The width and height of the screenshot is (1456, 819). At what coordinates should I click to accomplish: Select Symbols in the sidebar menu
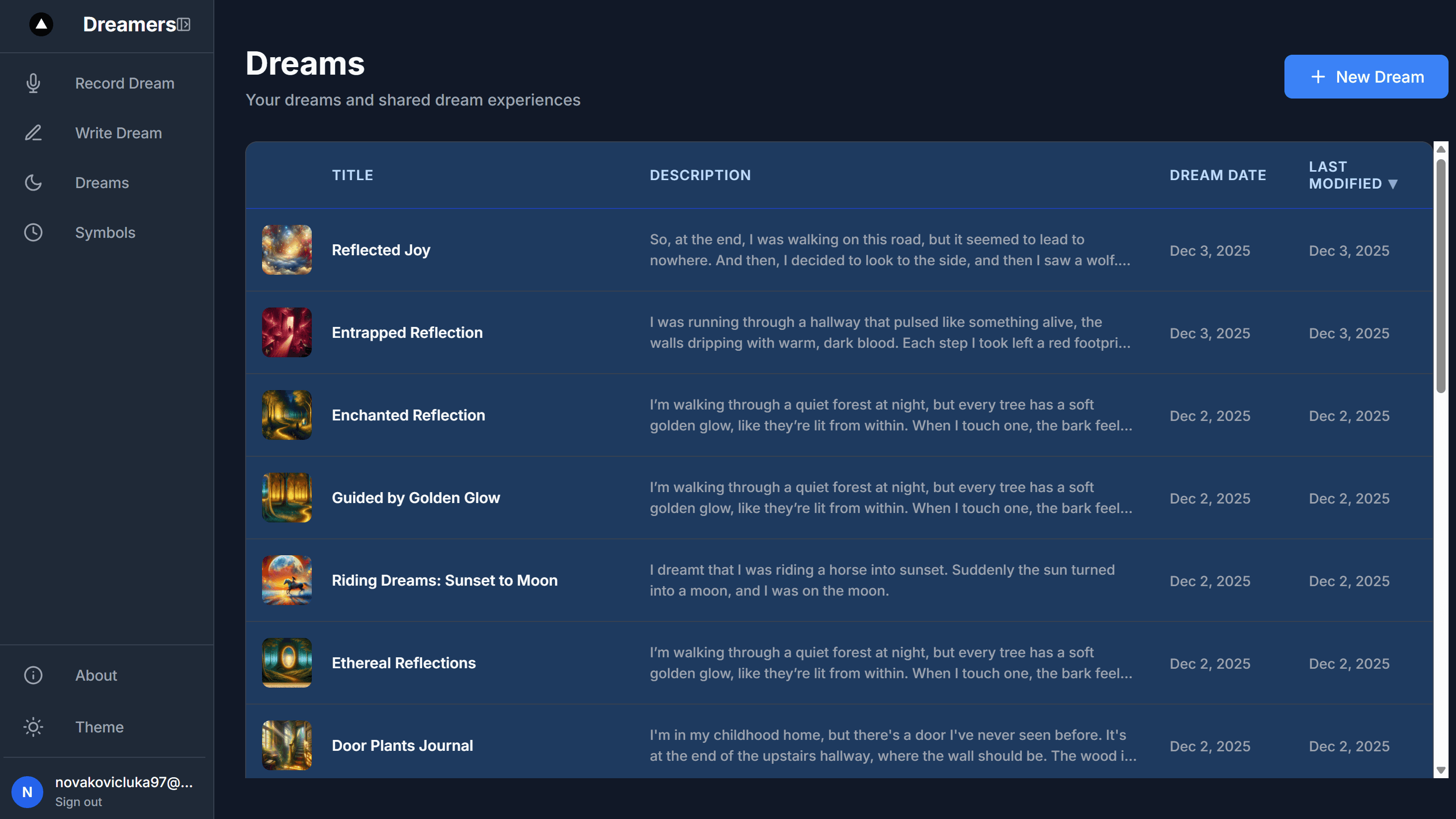pos(105,232)
